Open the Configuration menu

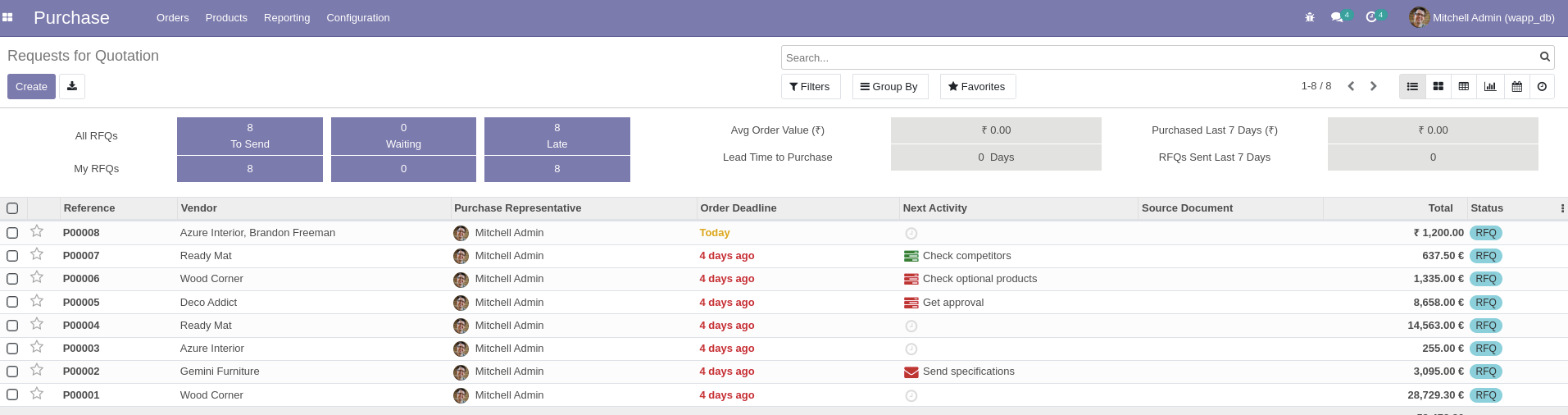[357, 17]
